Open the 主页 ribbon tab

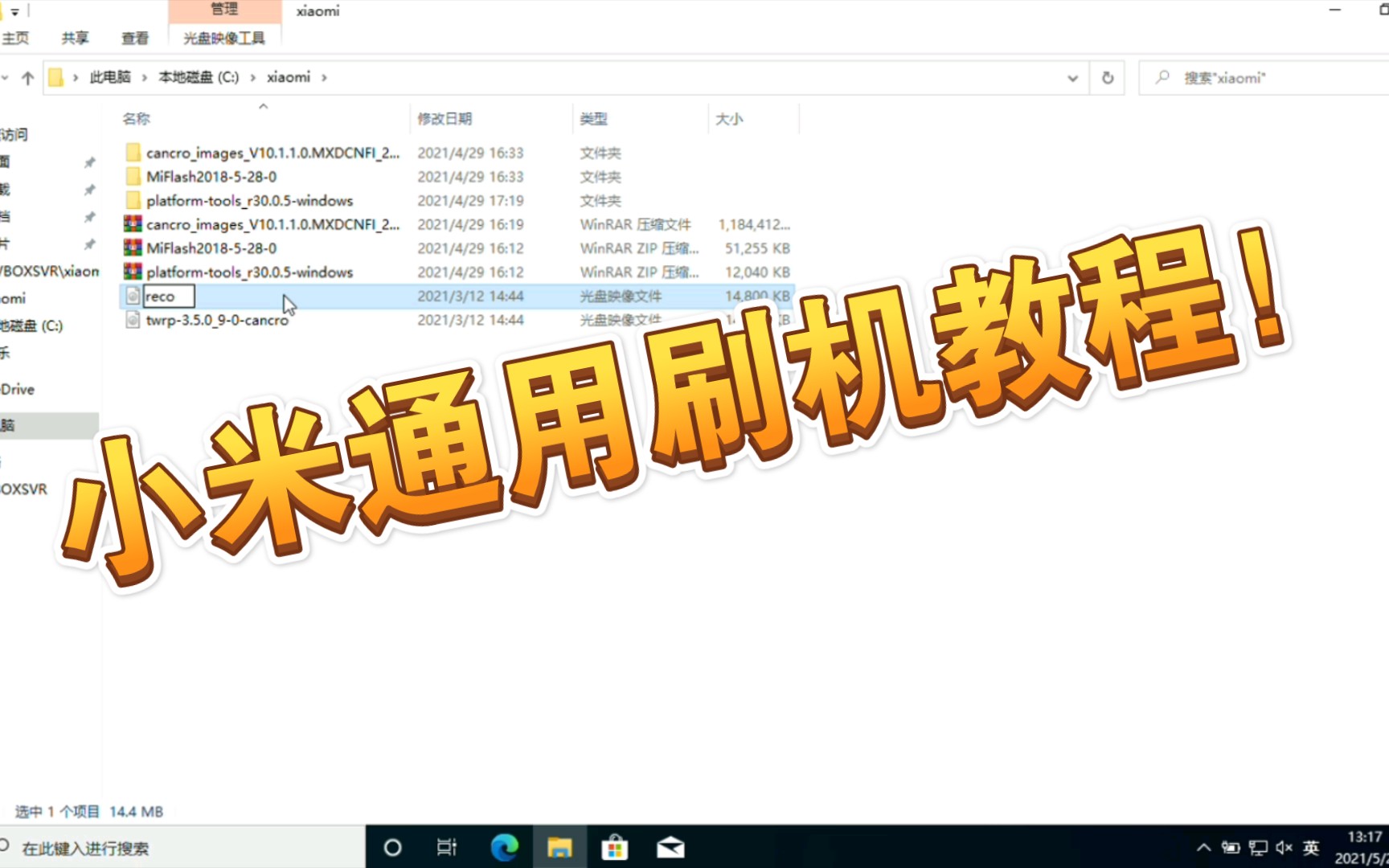coord(15,38)
